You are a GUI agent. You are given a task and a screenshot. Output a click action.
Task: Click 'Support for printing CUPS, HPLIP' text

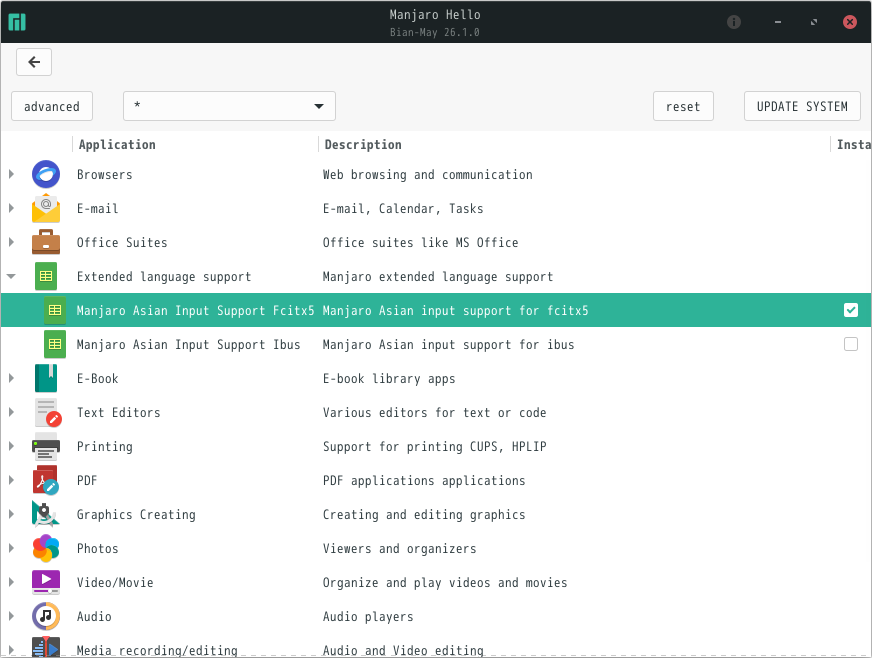tap(434, 447)
